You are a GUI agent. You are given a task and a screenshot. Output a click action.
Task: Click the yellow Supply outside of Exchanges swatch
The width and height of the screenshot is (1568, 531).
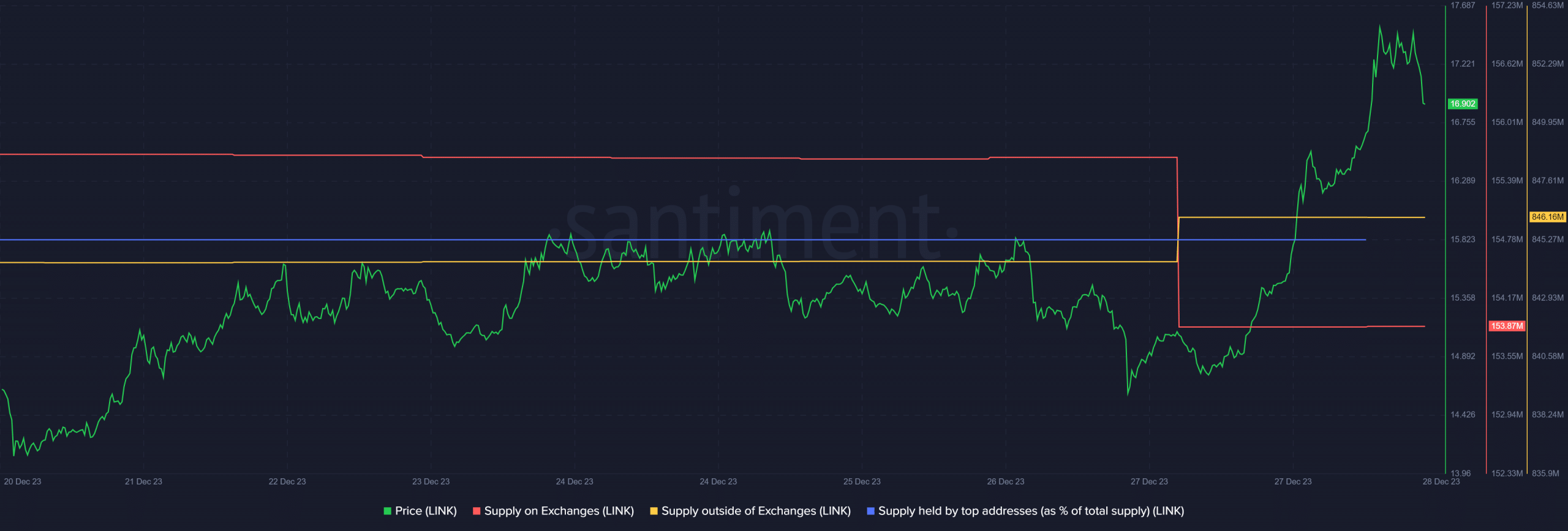[x=654, y=511]
